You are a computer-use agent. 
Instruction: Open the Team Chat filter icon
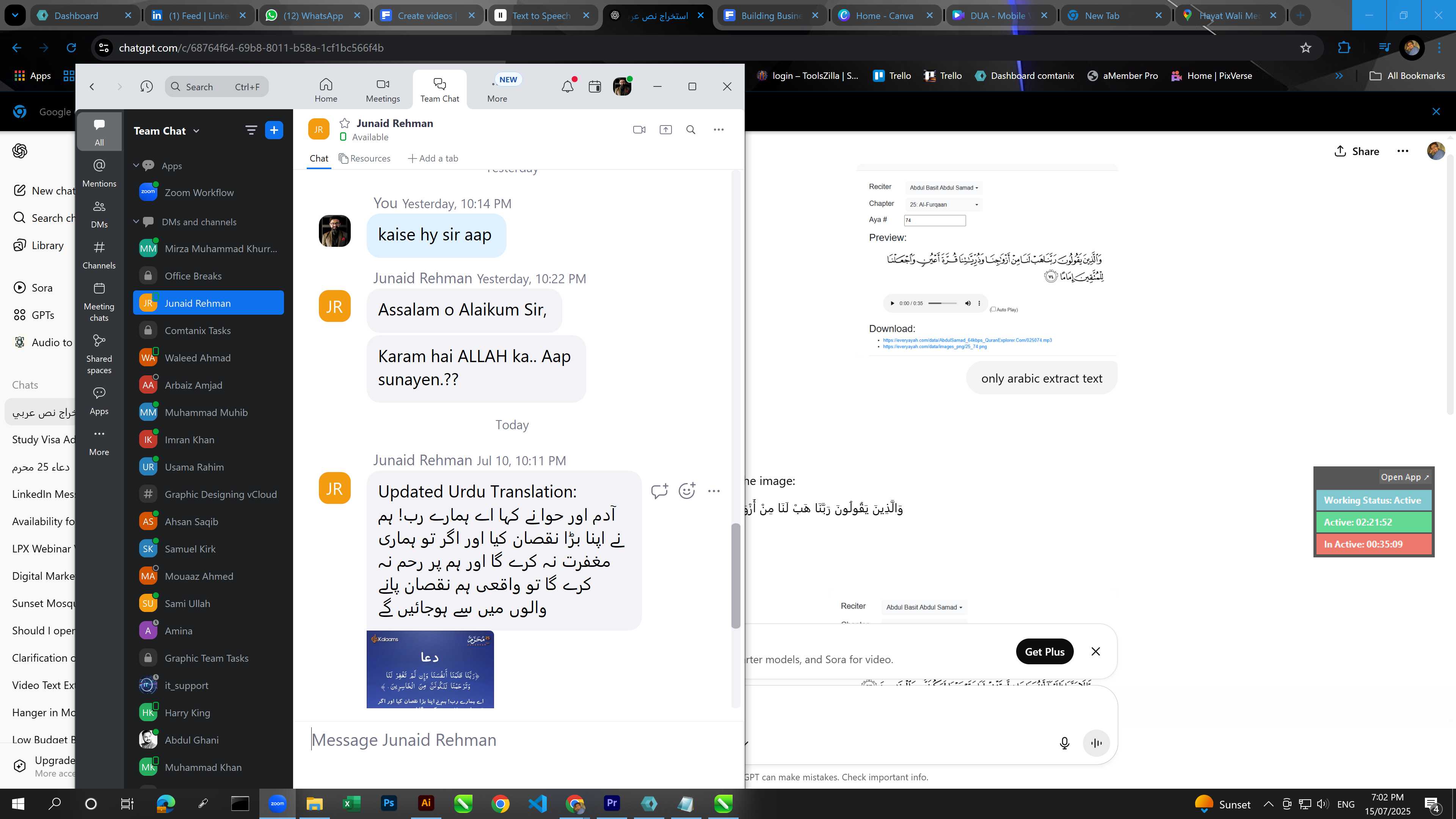(x=251, y=130)
